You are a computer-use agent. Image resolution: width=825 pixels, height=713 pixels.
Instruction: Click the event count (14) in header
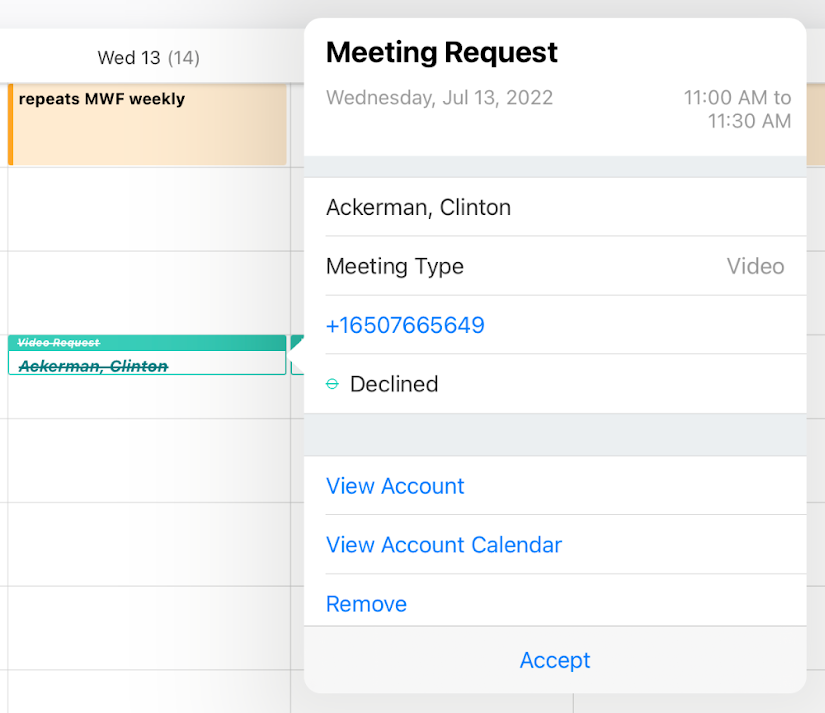coord(183,58)
